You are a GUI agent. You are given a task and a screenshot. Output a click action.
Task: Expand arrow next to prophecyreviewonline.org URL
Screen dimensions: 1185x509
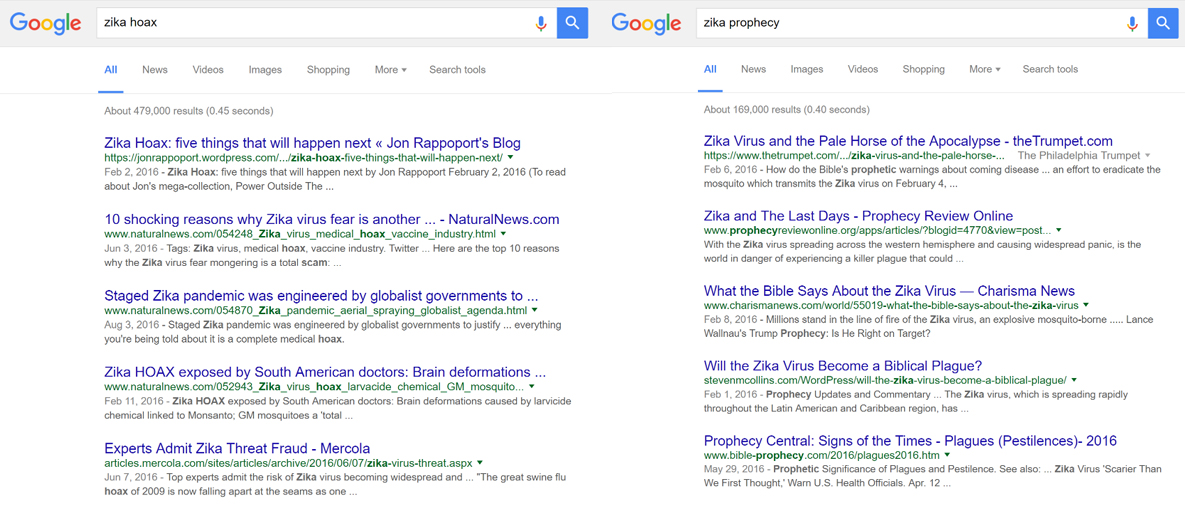pyautogui.click(x=1059, y=230)
